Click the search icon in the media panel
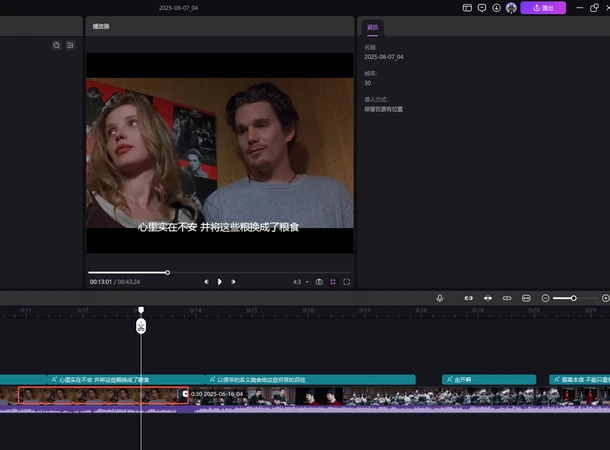 point(56,45)
